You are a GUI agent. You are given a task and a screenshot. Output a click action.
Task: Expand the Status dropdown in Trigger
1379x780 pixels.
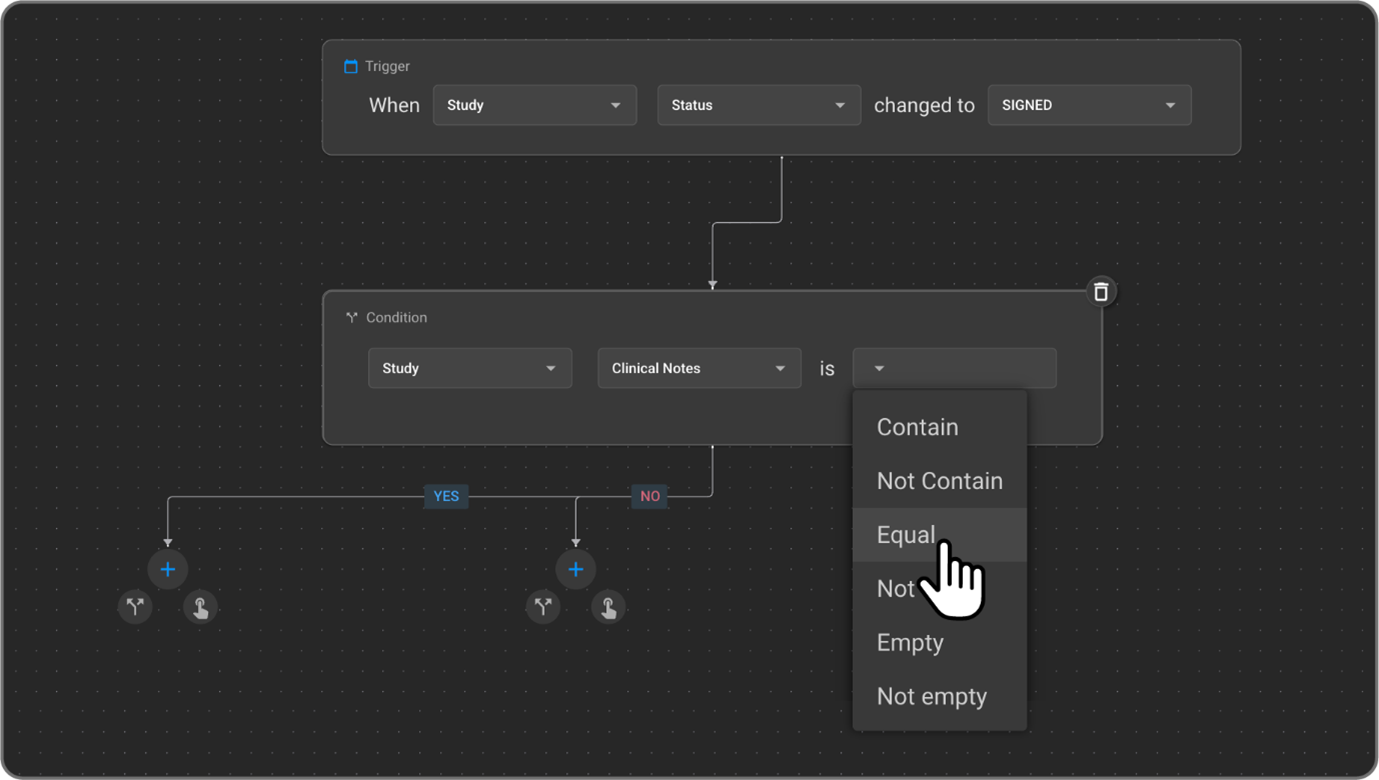point(758,105)
